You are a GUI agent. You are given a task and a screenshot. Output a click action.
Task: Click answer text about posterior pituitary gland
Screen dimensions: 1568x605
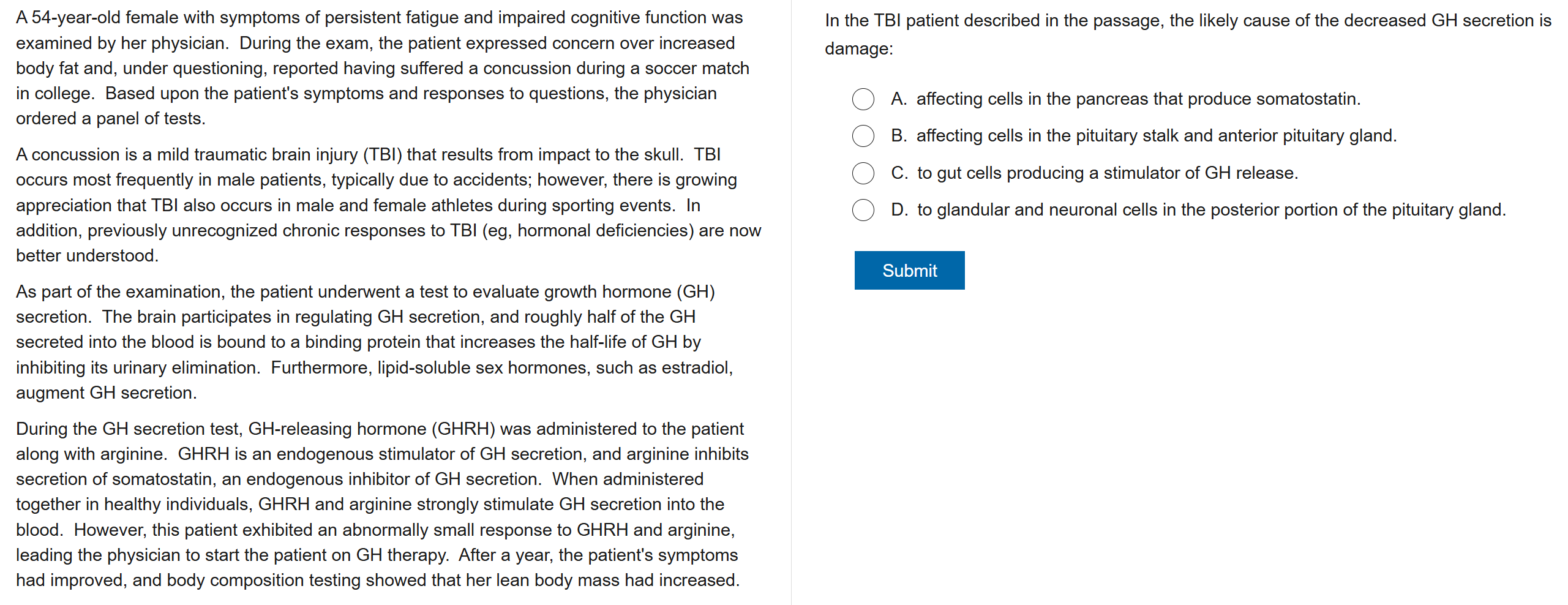click(x=1211, y=210)
